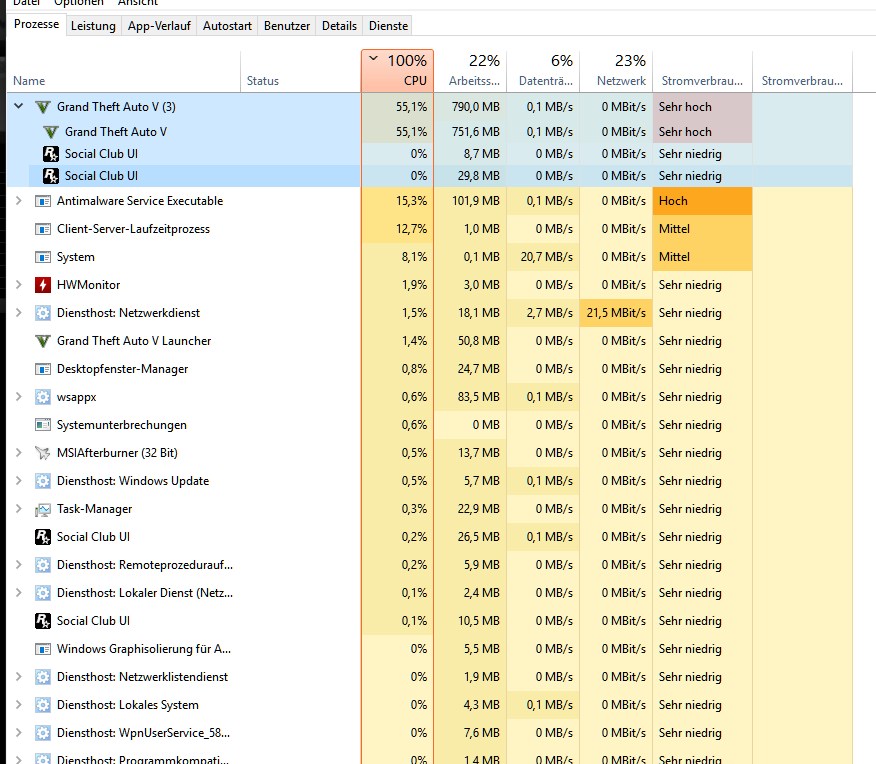Select the Grand Theft Auto V Launcher icon
This screenshot has width=876, height=764.
[43, 341]
